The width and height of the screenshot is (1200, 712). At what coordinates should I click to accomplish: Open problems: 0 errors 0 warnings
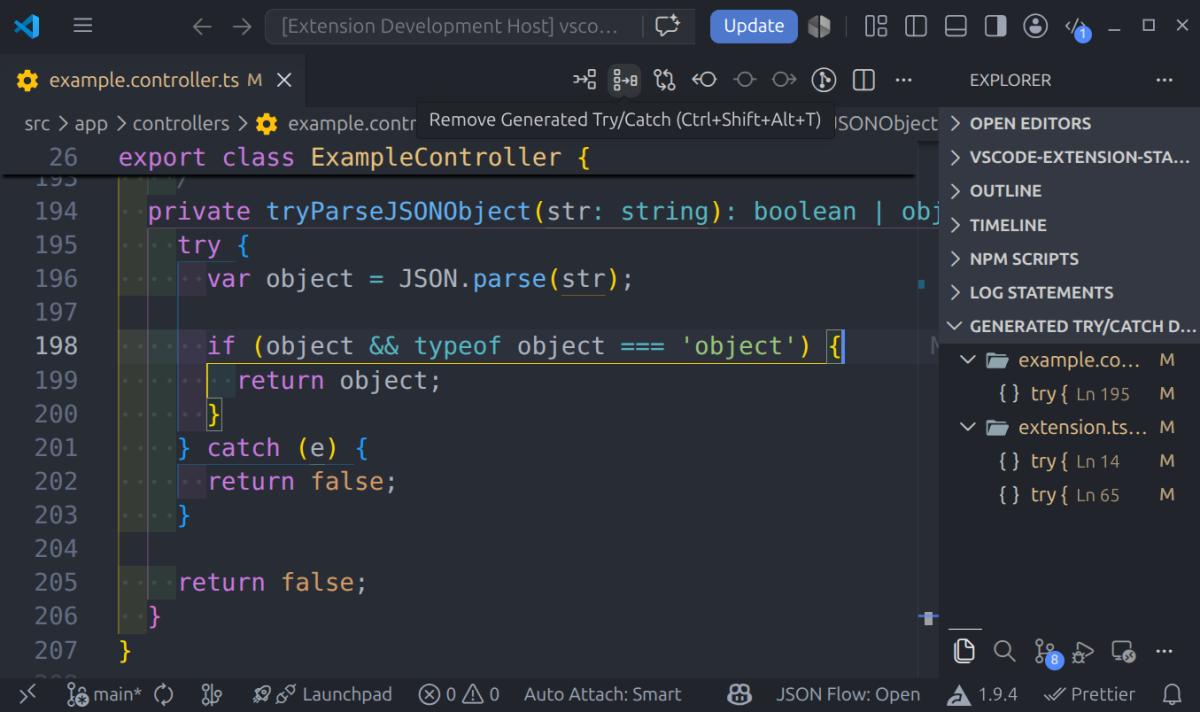459,694
